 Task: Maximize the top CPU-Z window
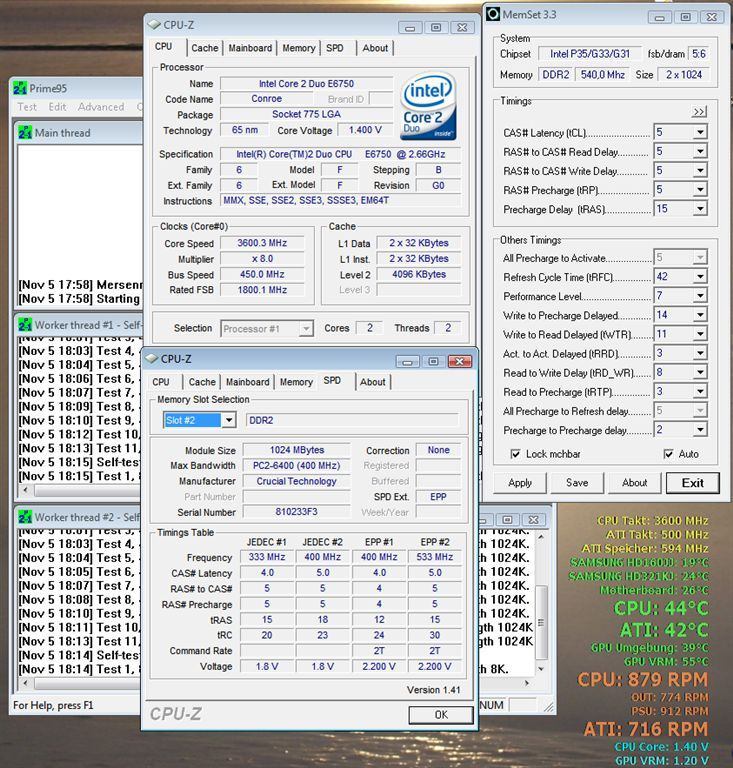[436, 27]
